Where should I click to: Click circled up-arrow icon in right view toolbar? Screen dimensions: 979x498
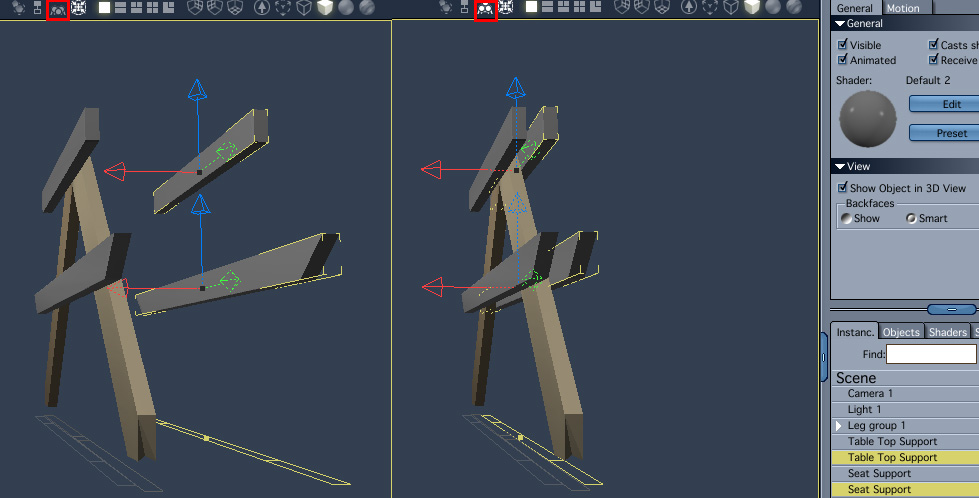[689, 7]
